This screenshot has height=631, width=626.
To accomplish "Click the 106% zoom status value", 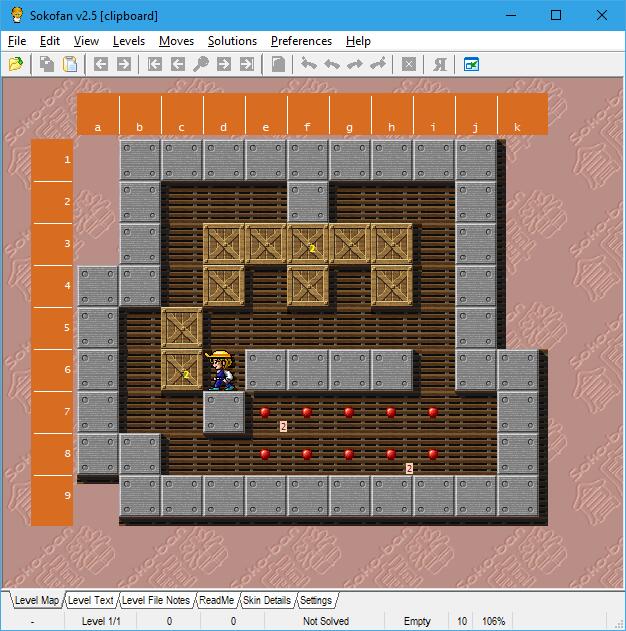I will pos(493,621).
